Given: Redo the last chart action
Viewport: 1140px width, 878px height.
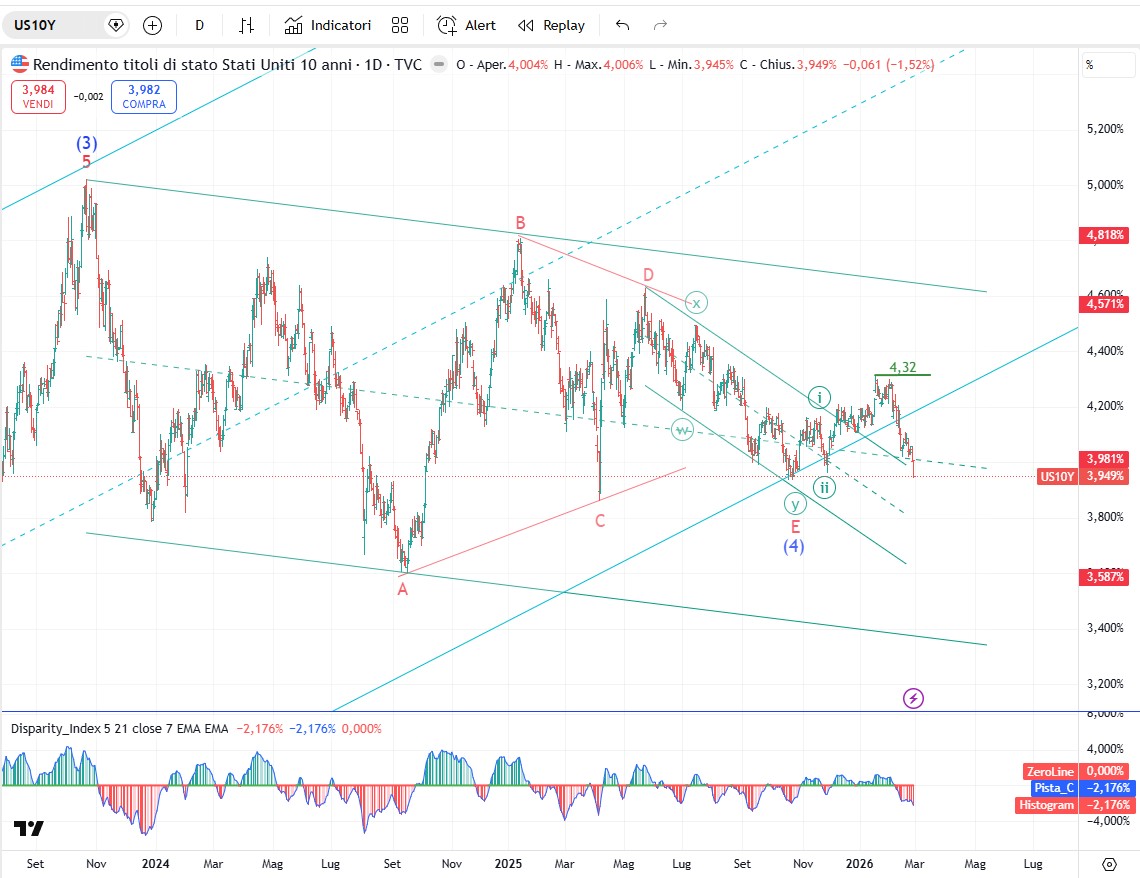Looking at the screenshot, I should coord(660,25).
